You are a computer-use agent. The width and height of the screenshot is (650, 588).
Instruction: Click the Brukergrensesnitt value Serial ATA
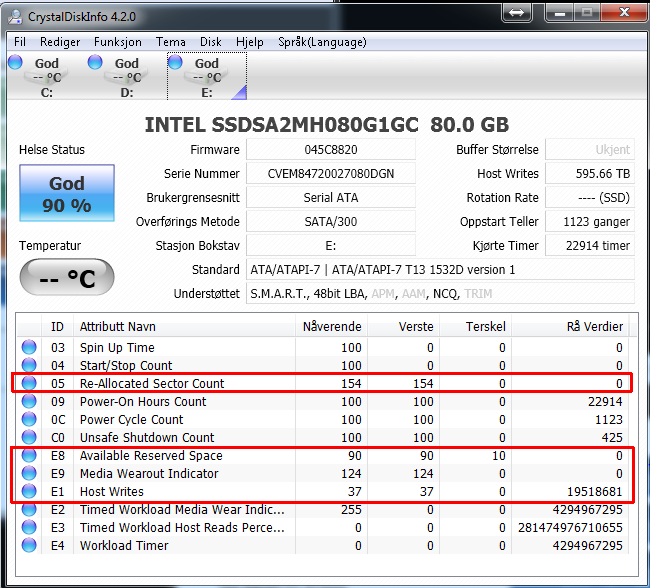[x=331, y=197]
